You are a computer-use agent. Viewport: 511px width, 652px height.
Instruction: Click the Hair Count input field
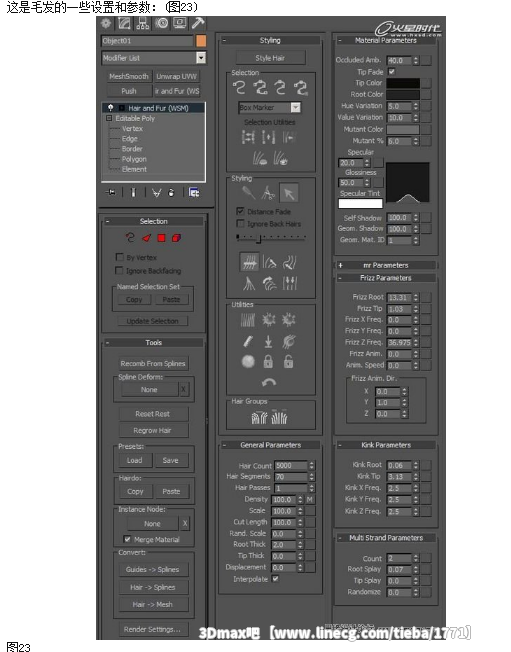(291, 466)
